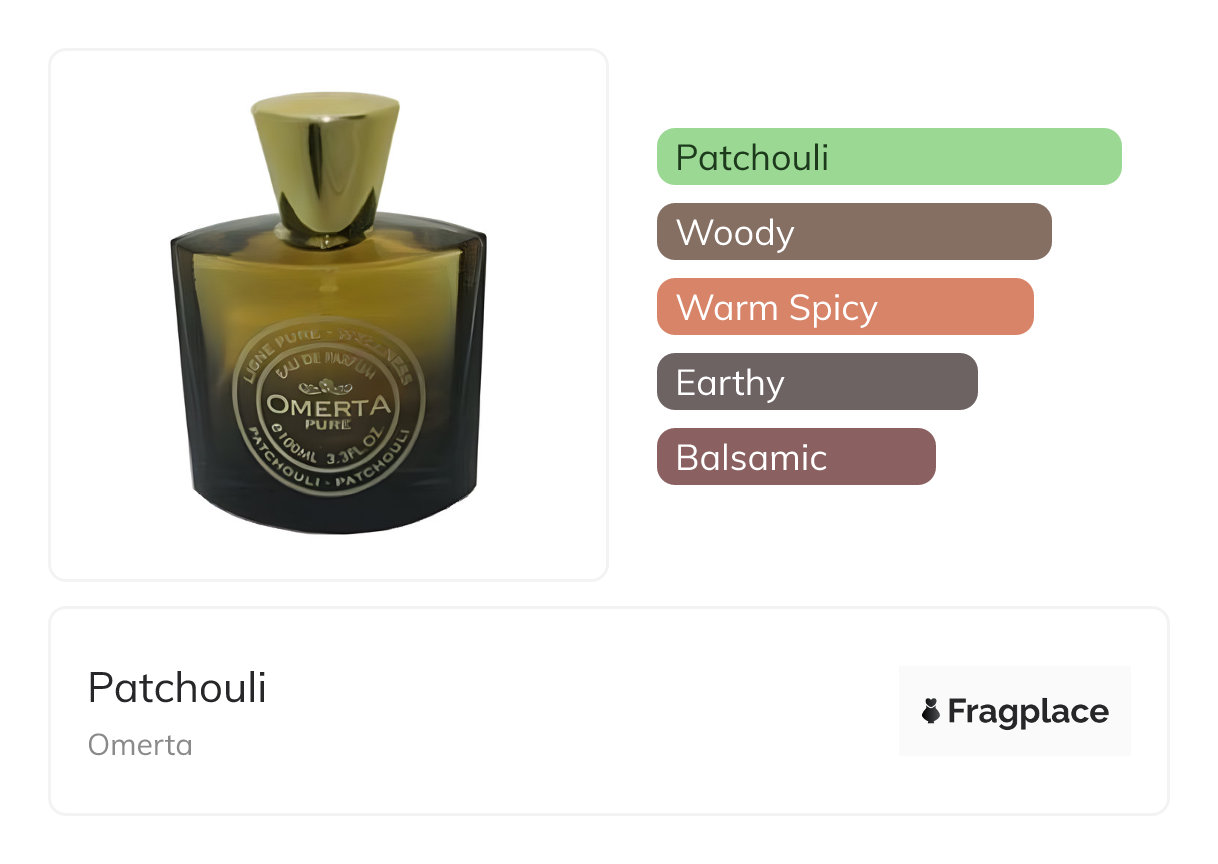Click the maroon Balsamic accord bar

(796, 457)
